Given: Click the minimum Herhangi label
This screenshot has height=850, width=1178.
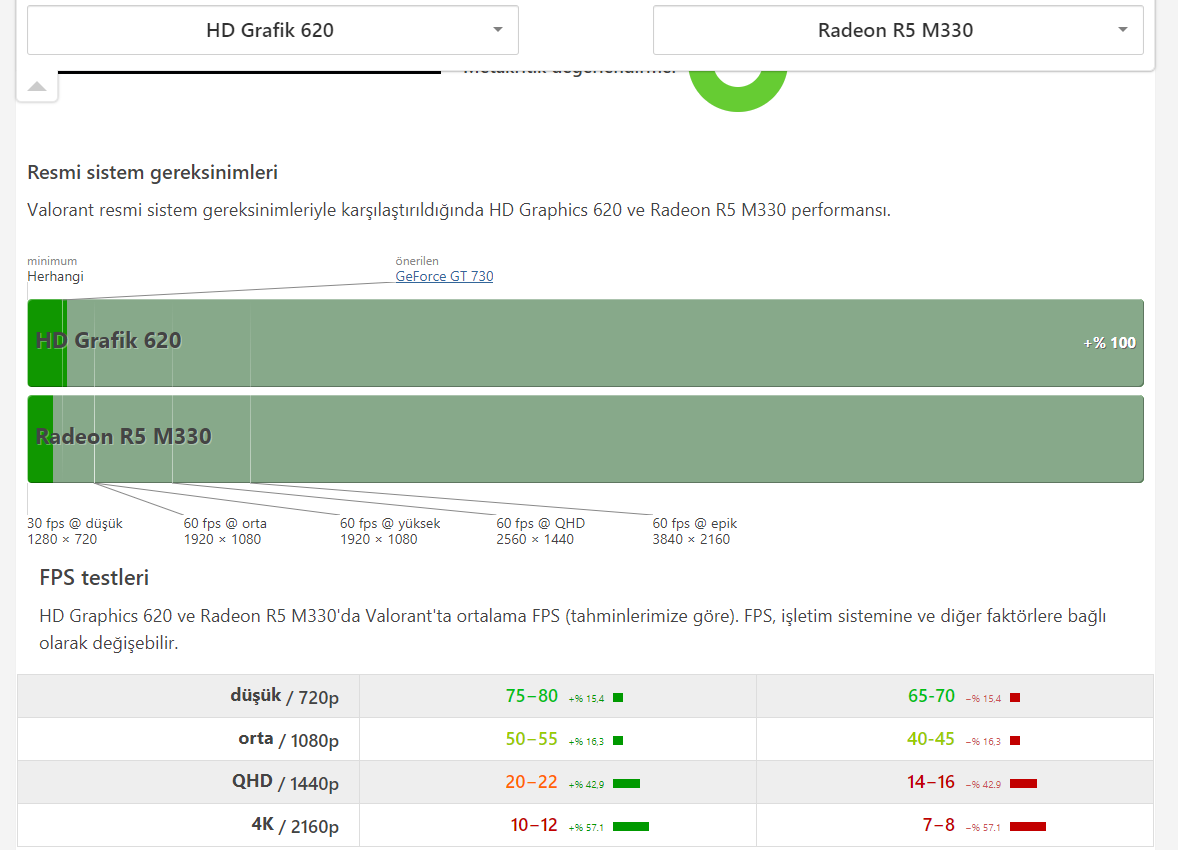Looking at the screenshot, I should (x=55, y=269).
